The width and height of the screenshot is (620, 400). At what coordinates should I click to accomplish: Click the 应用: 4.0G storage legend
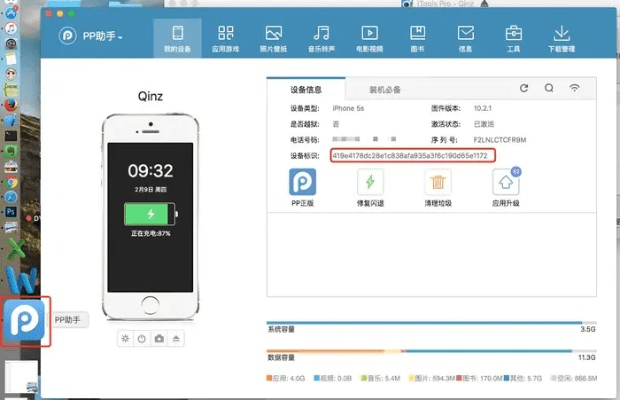286,378
